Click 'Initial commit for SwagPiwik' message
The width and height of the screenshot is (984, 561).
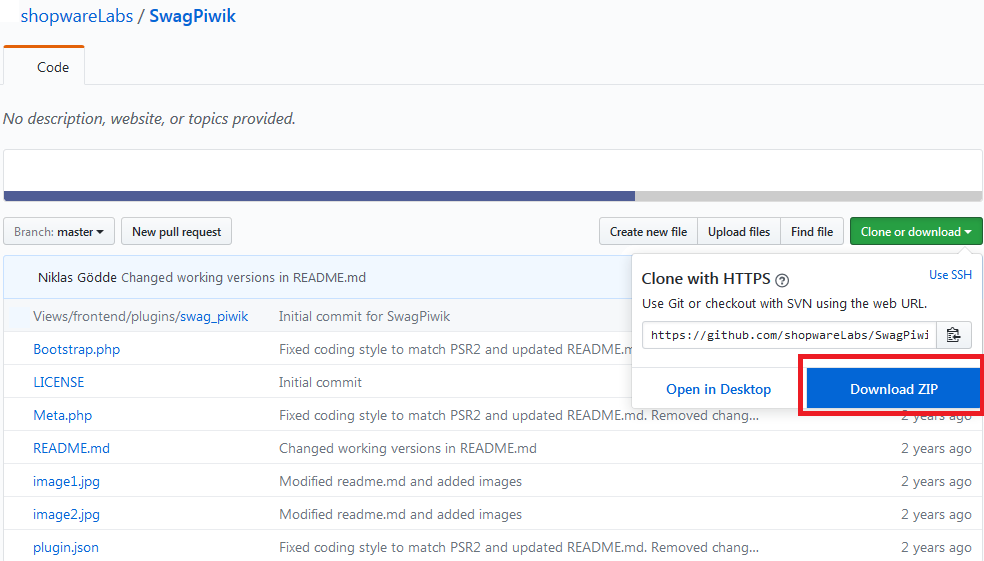point(365,316)
